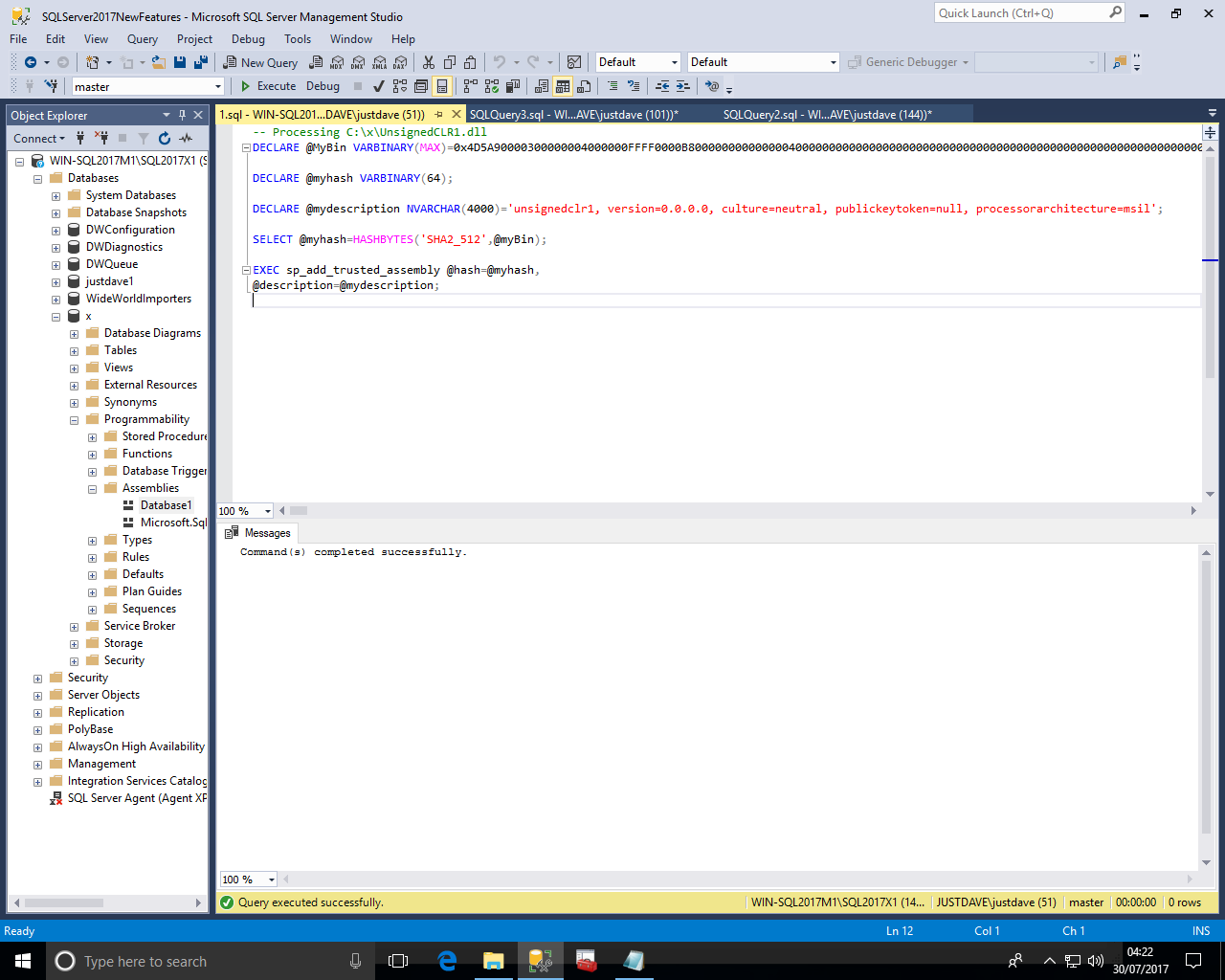Toggle the Object Explorer auto-hide pin

click(182, 115)
